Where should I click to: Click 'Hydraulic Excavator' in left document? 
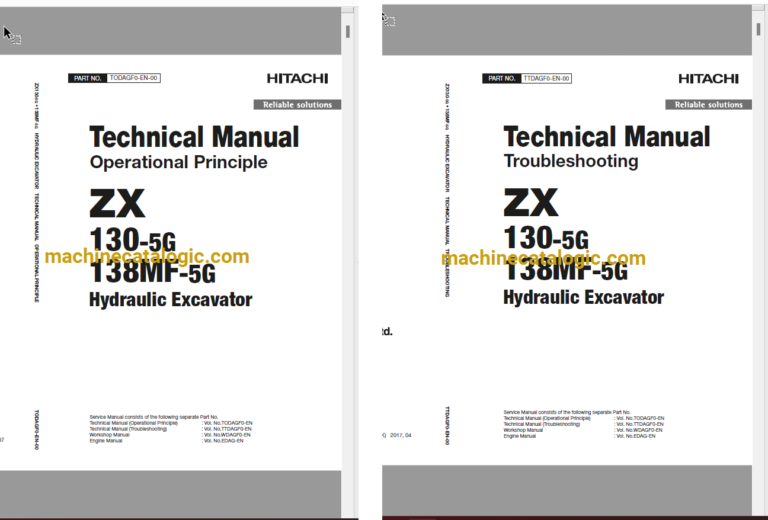(170, 300)
